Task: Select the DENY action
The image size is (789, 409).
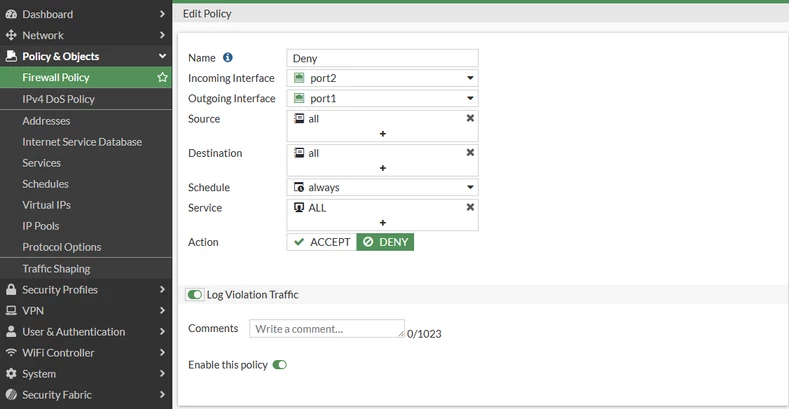Action: tap(385, 242)
